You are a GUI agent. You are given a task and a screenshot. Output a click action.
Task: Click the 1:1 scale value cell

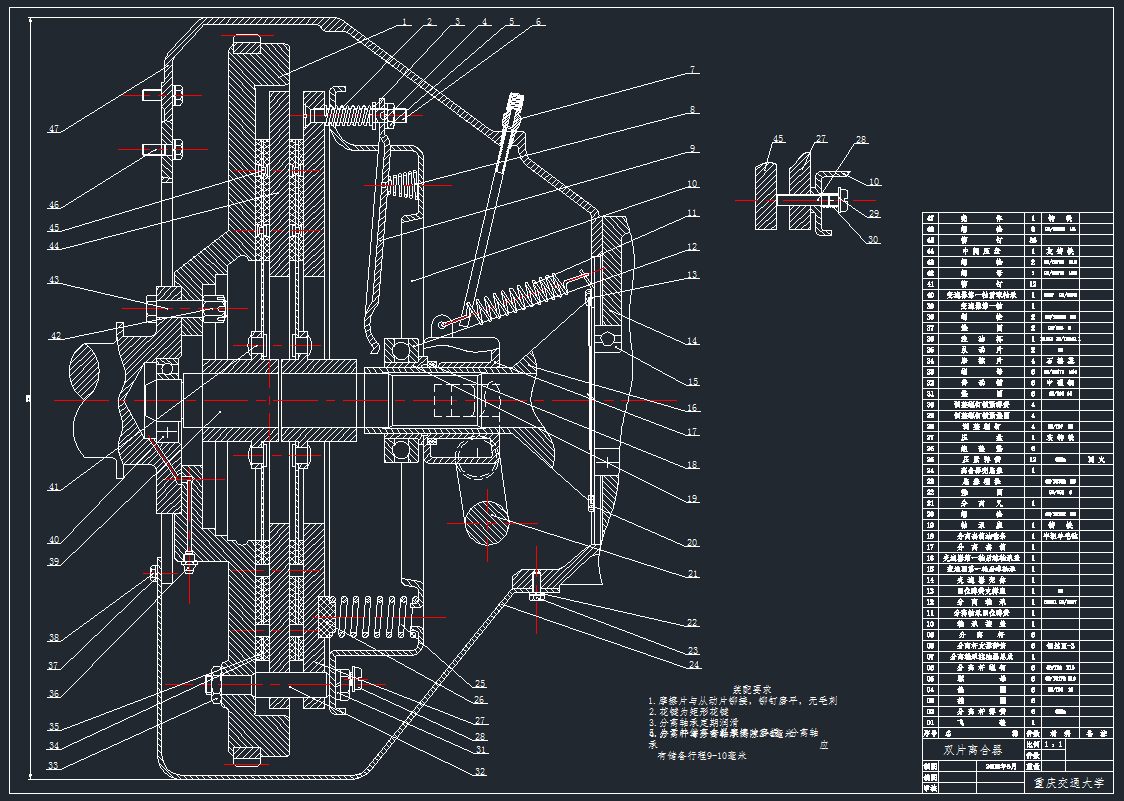[1054, 744]
